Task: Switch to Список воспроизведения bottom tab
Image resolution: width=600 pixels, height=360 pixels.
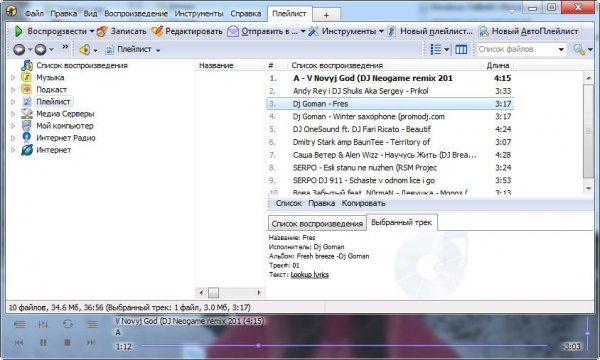Action: pos(317,223)
